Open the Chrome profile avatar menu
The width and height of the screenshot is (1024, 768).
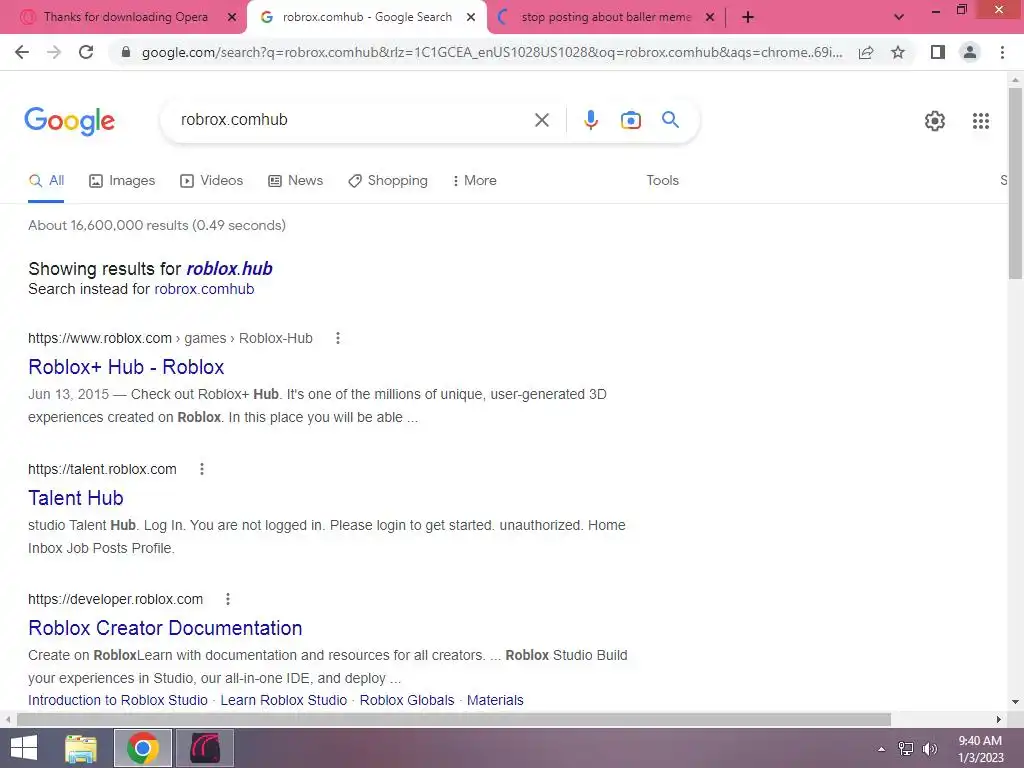(x=970, y=52)
